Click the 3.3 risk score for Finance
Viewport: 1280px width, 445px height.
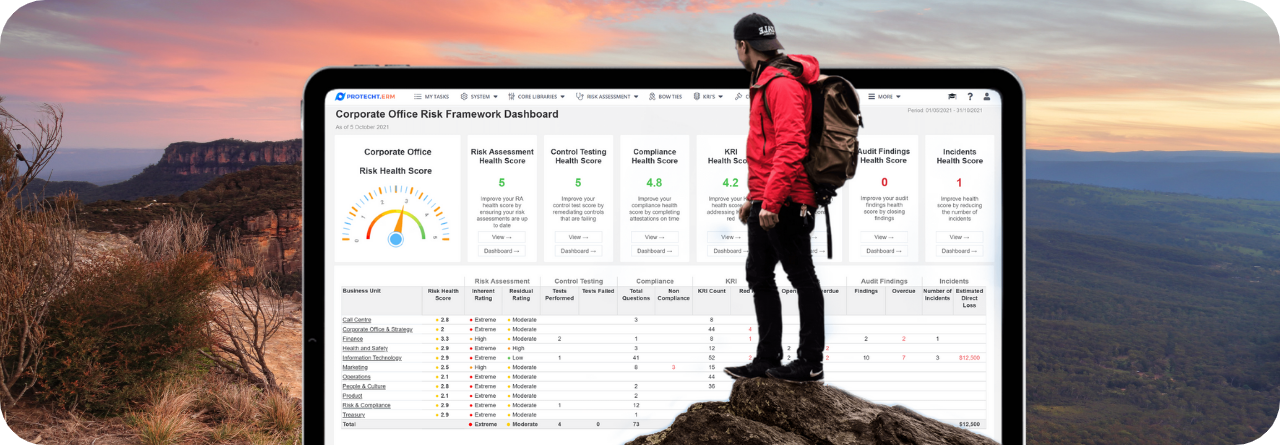point(445,339)
